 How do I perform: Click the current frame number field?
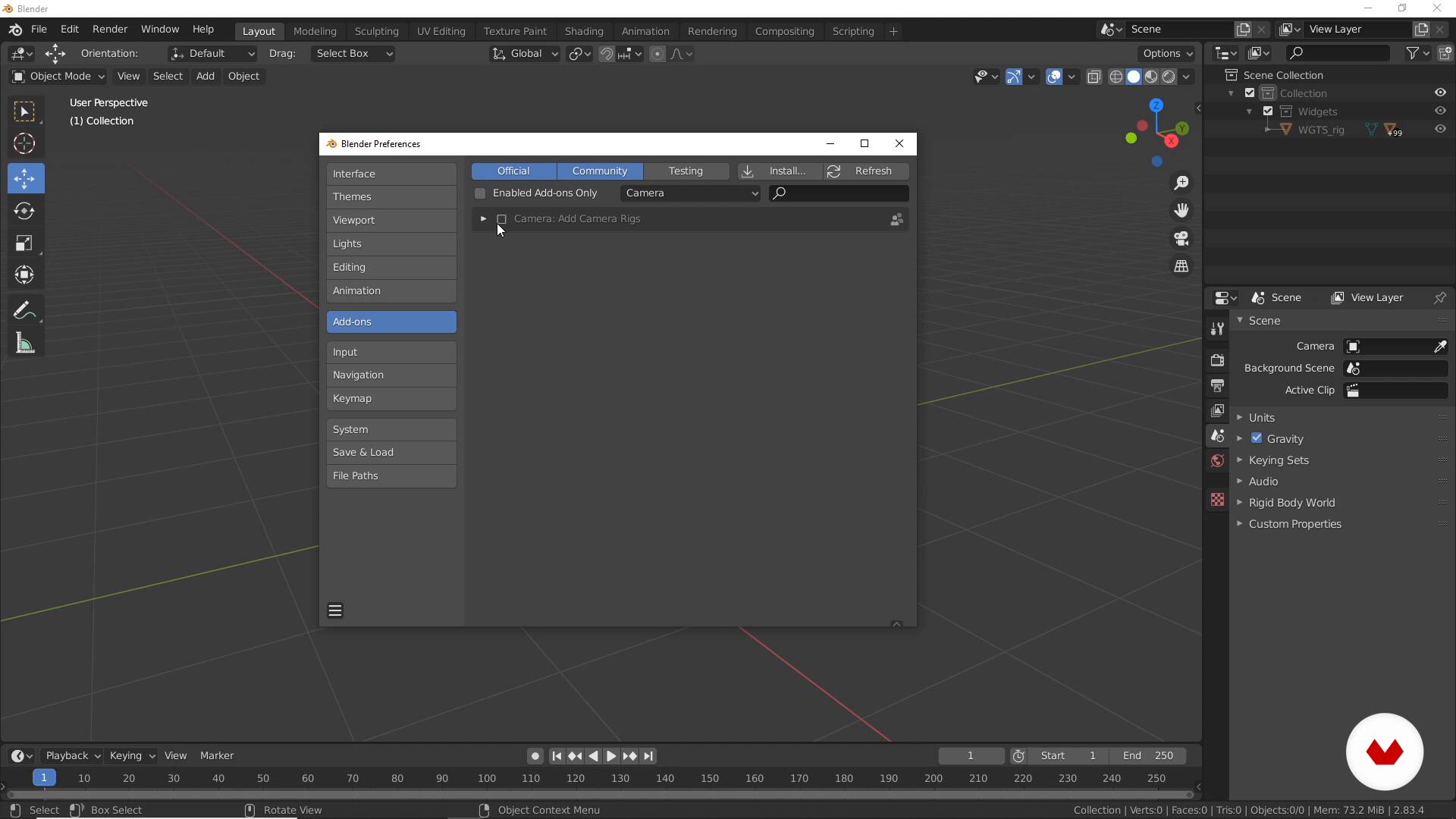click(x=971, y=756)
